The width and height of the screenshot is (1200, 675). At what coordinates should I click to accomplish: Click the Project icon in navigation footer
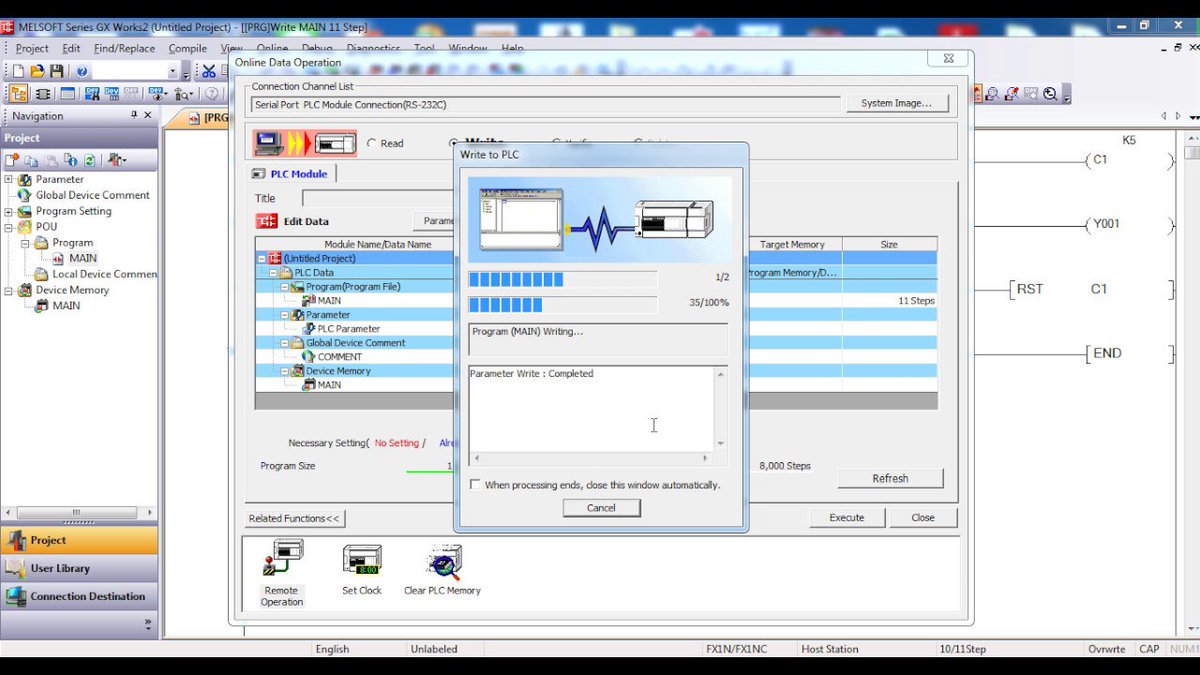[15, 540]
